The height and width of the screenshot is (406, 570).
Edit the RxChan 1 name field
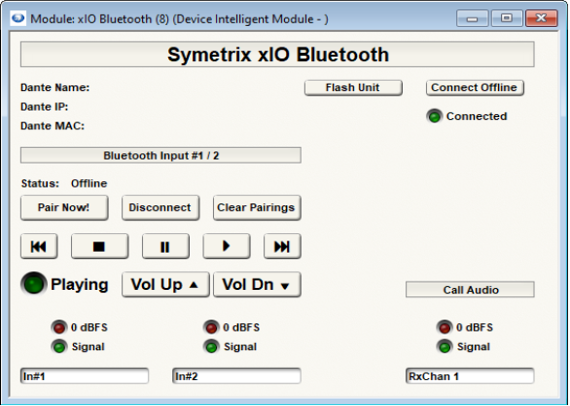(x=470, y=376)
